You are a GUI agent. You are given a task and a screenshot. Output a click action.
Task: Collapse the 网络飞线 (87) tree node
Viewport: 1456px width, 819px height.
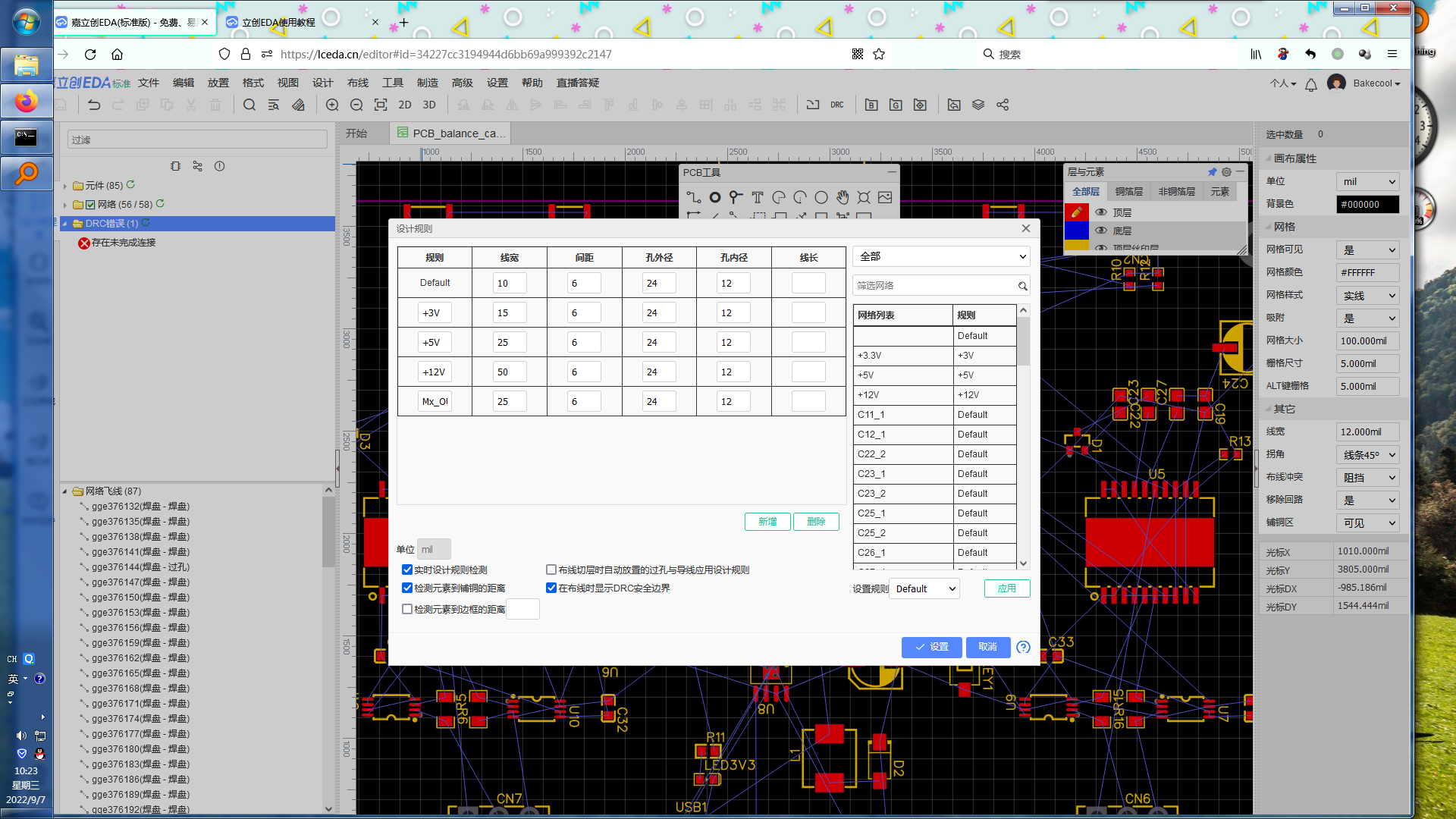[65, 491]
